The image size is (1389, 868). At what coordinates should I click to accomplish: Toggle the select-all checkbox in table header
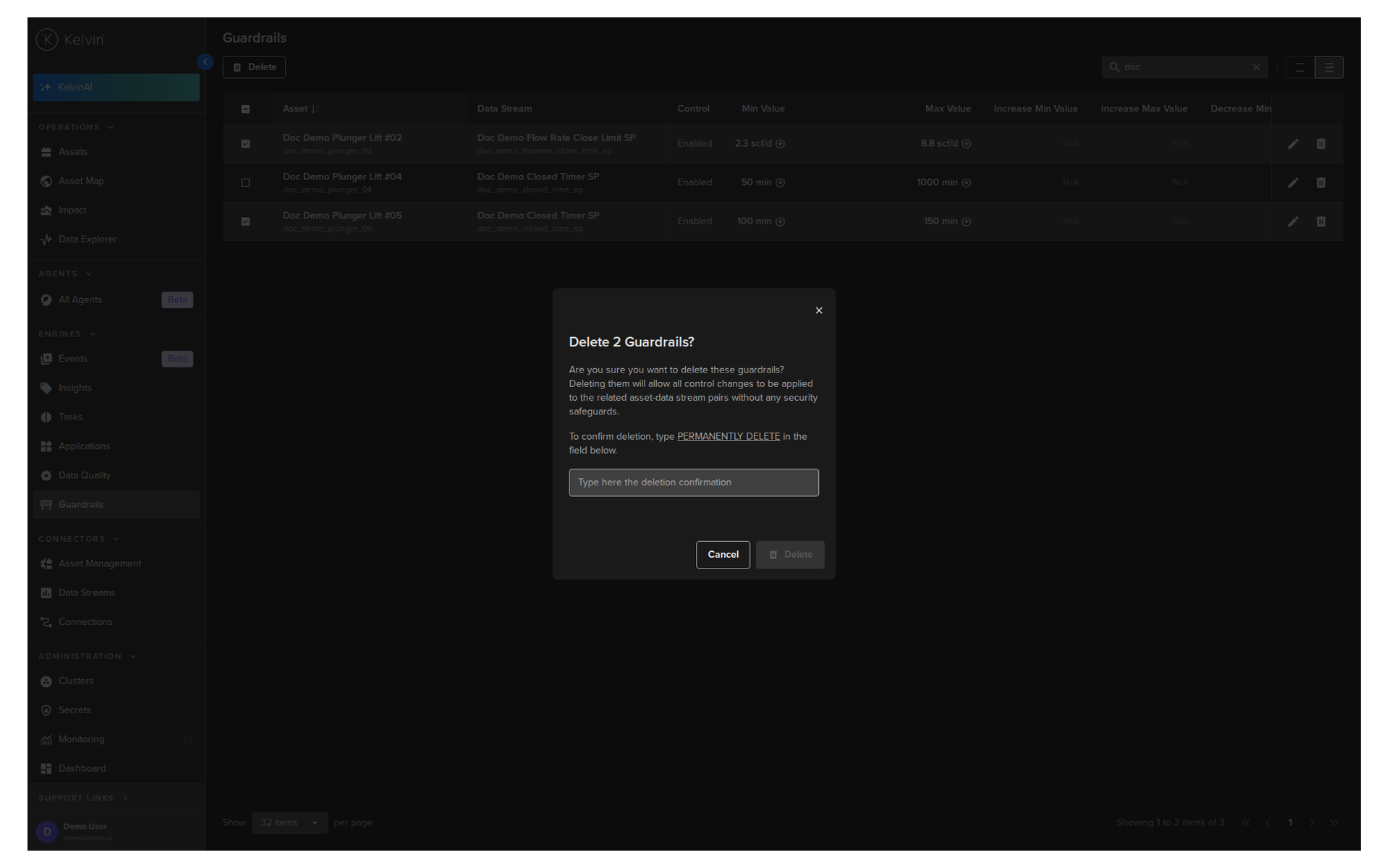[245, 109]
